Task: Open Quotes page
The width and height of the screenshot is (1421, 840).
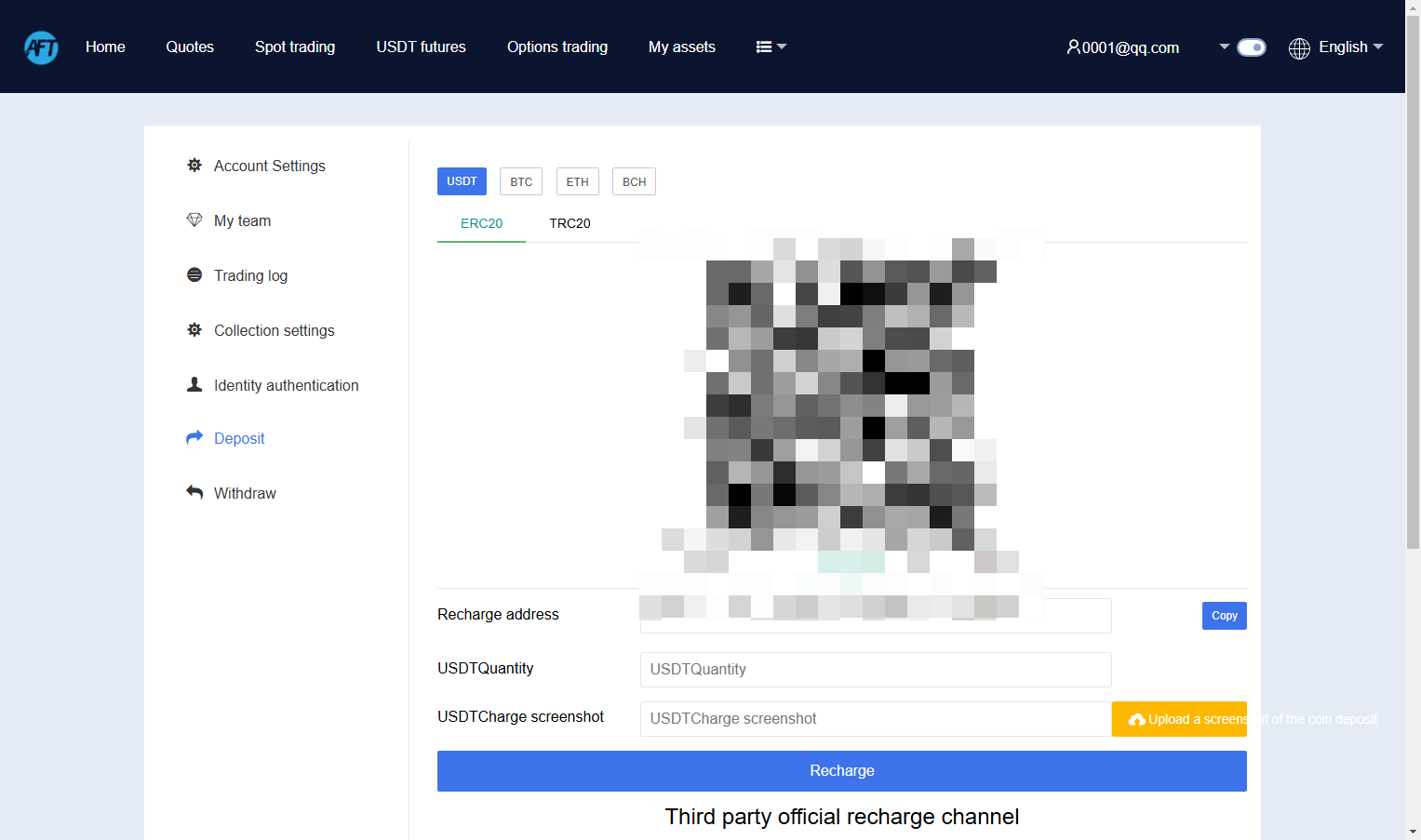Action: click(190, 47)
